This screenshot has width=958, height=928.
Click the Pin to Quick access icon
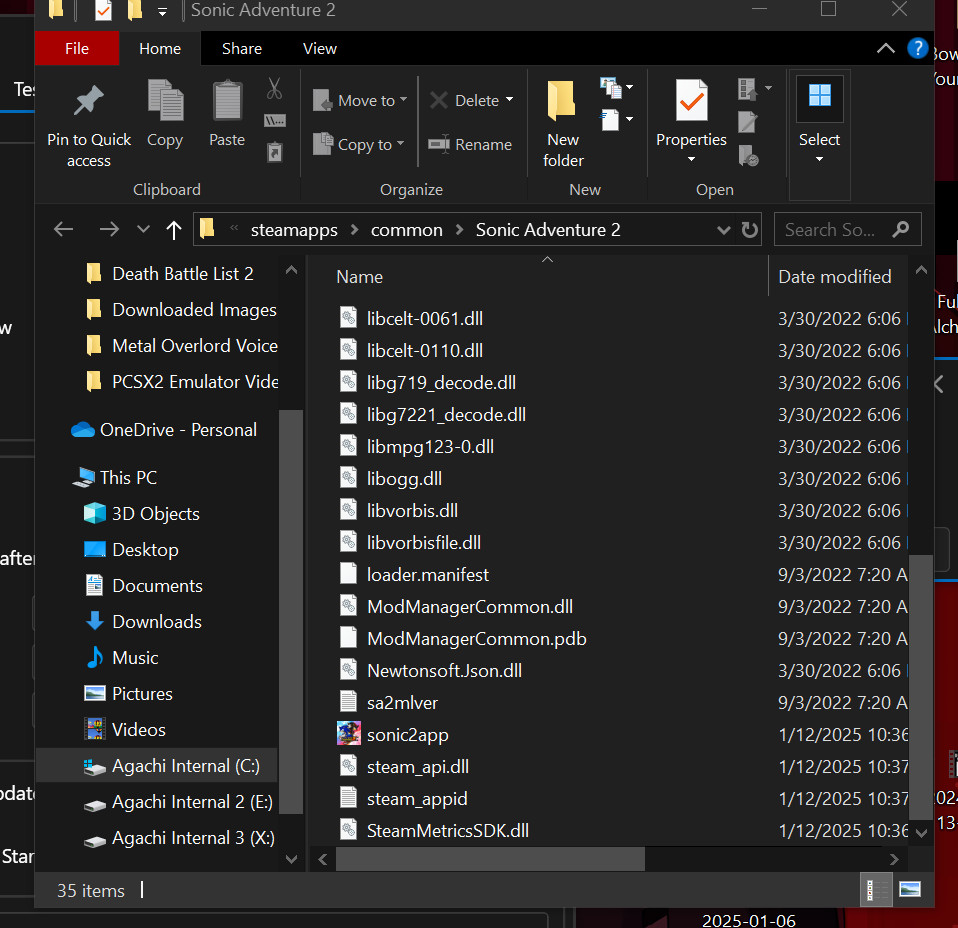click(x=89, y=102)
